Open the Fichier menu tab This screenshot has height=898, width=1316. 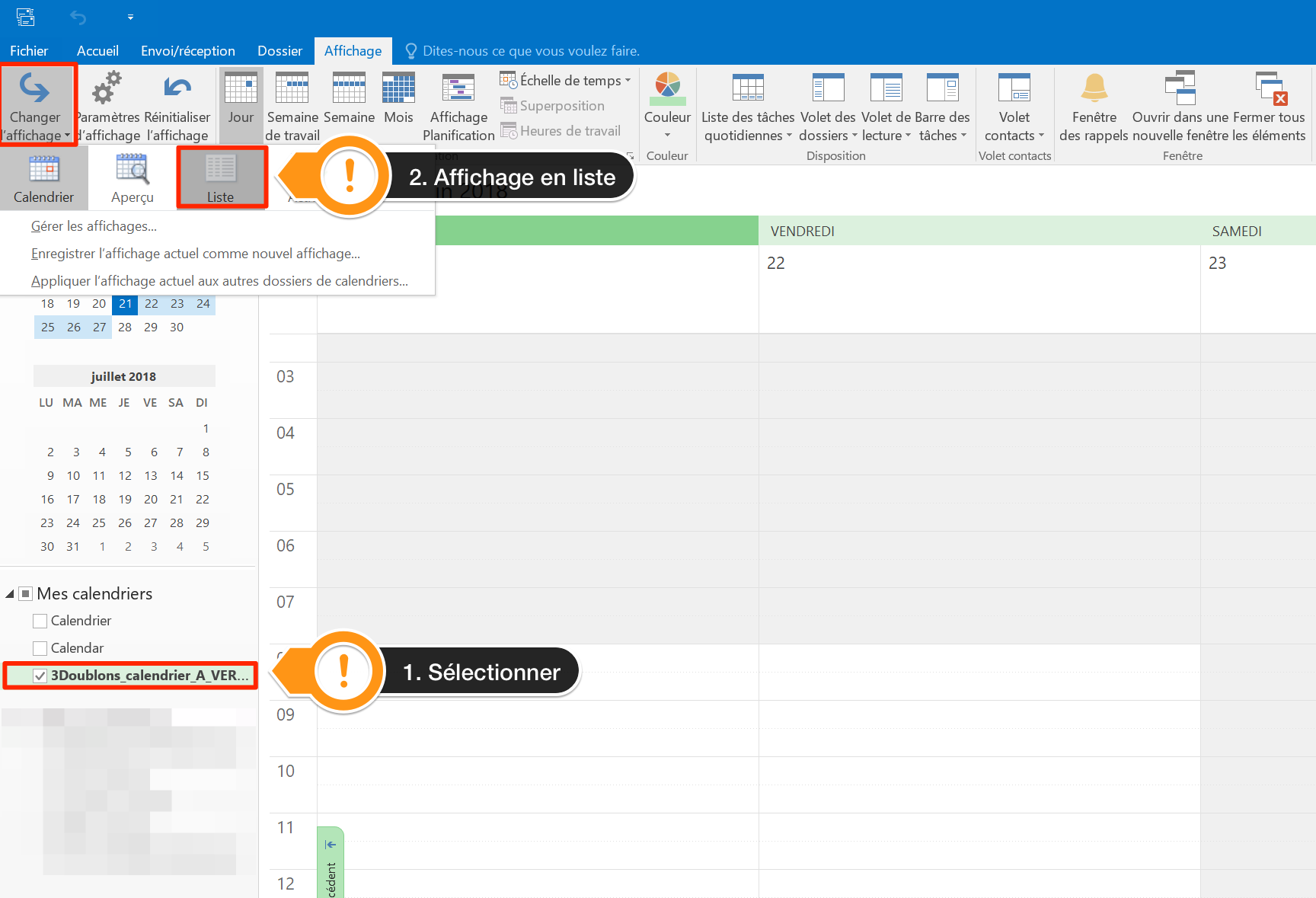pos(29,51)
